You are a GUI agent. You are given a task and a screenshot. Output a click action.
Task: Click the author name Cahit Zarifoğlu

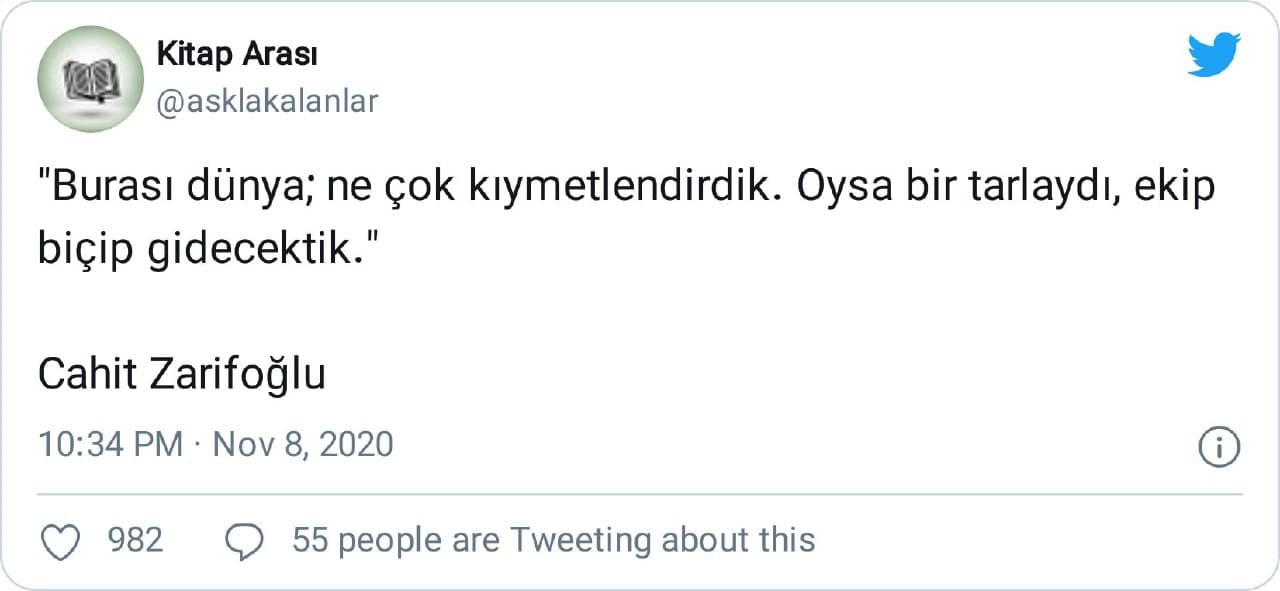pyautogui.click(x=182, y=375)
